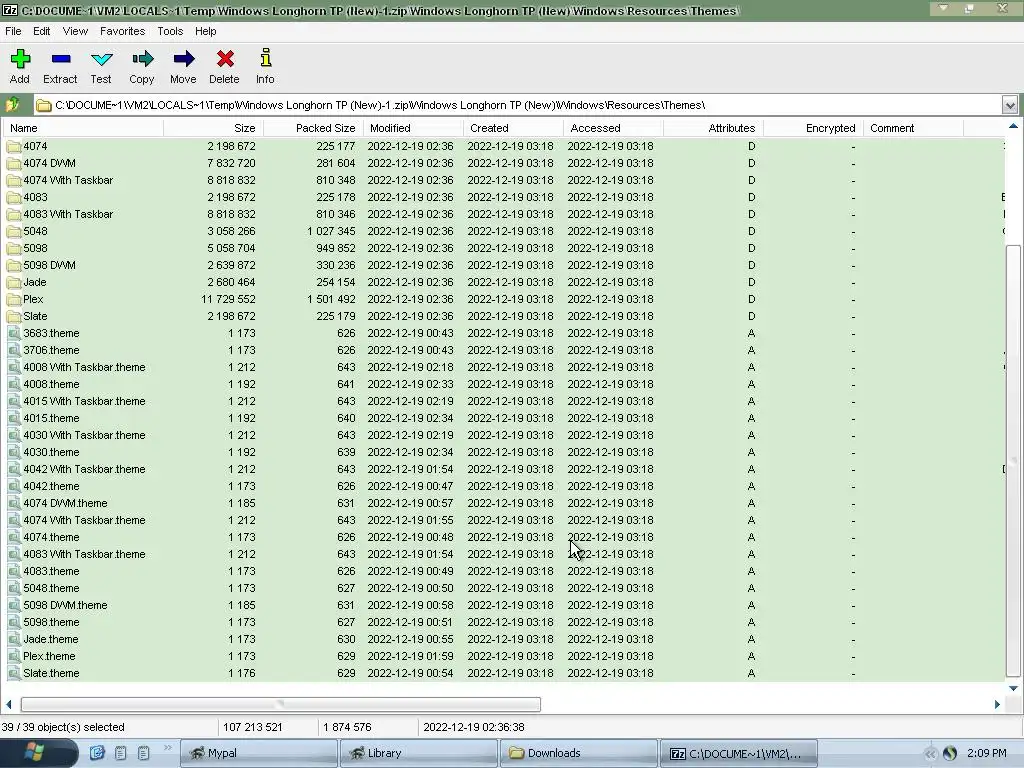Image resolution: width=1024 pixels, height=768 pixels.
Task: Select the file icon of Slate.theme
Action: [14, 673]
